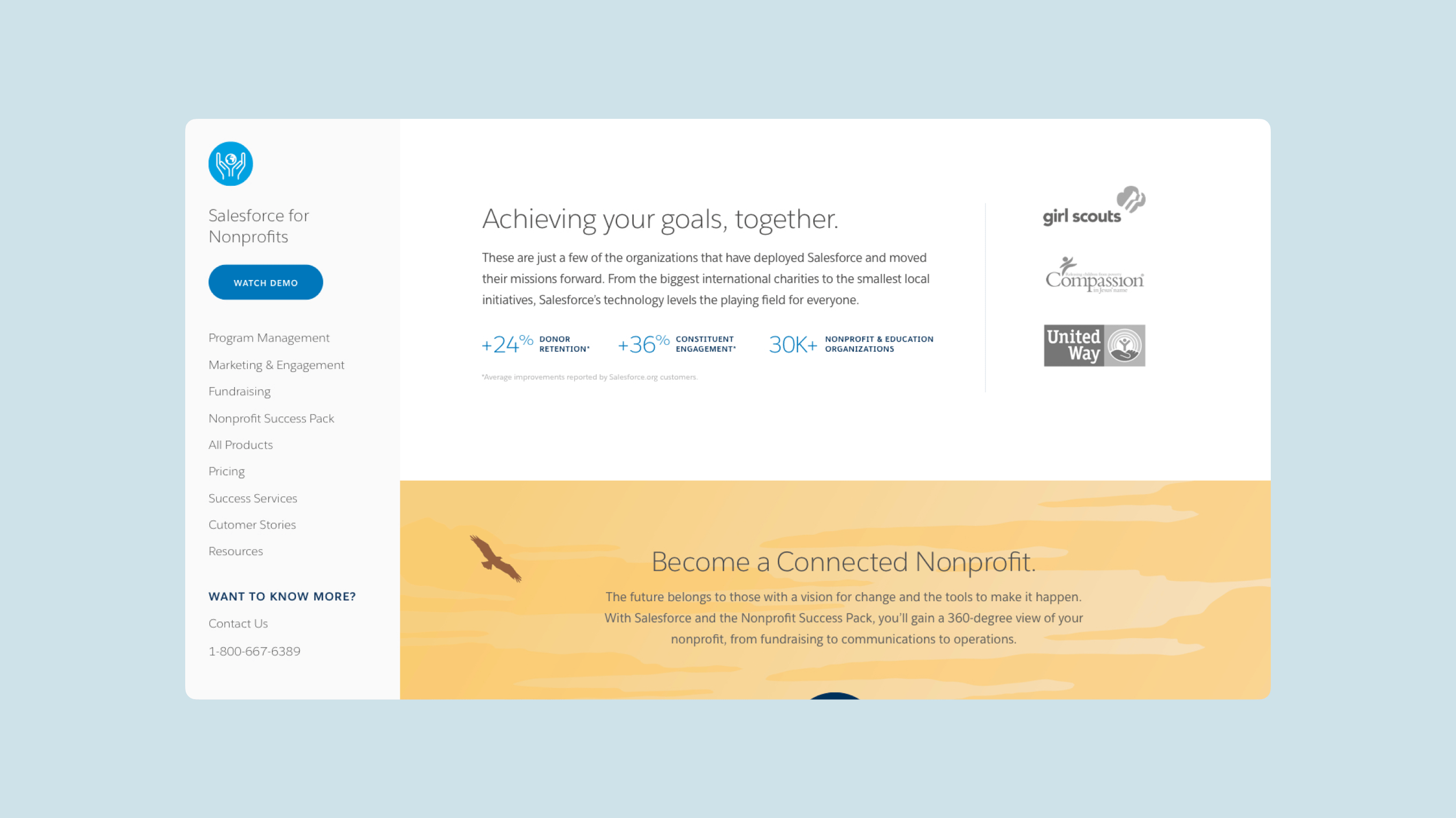Click the WATCH DEMO button
The height and width of the screenshot is (818, 1456).
point(265,282)
